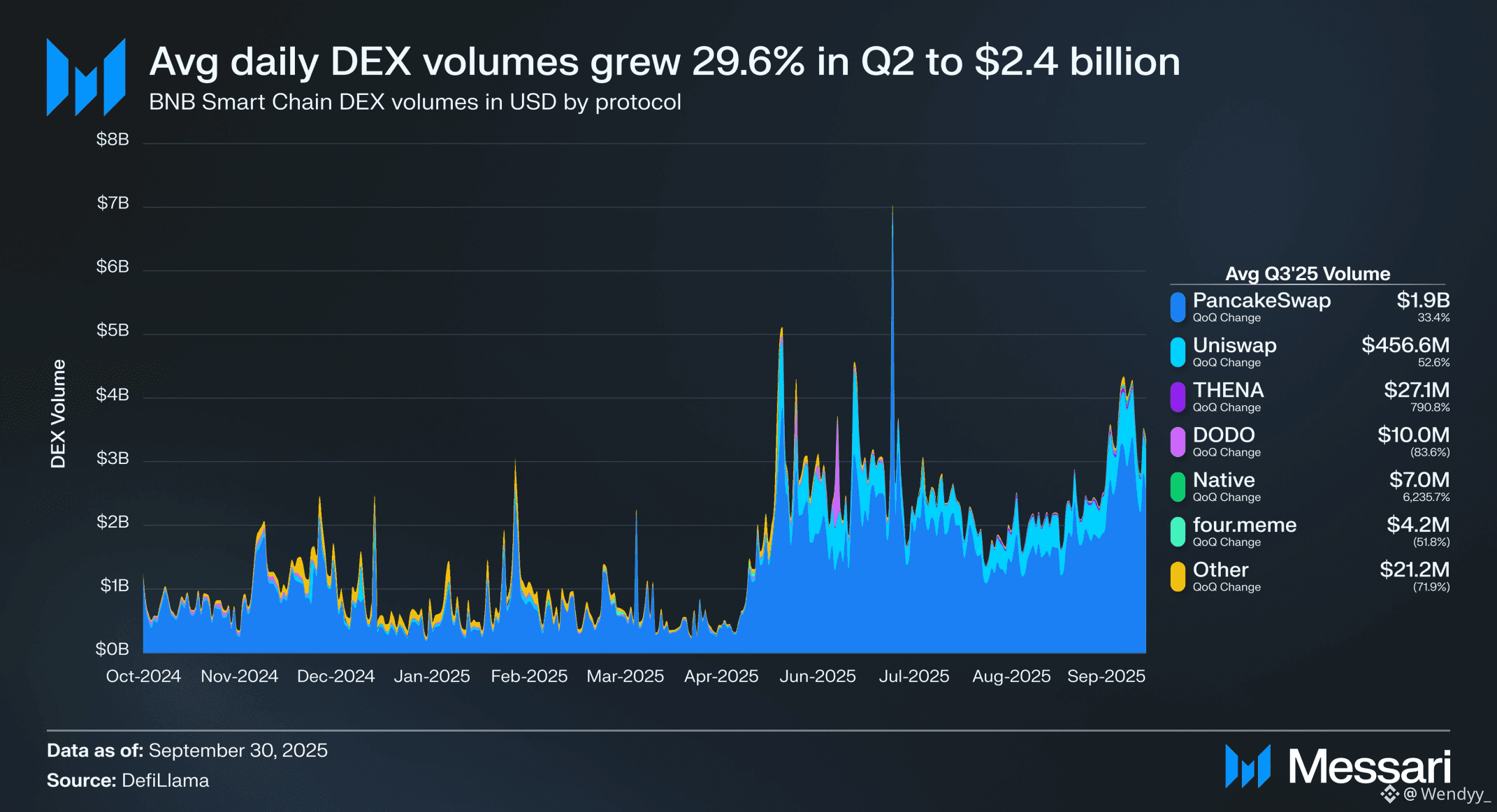The height and width of the screenshot is (812, 1497).
Task: Click the PancakeSwap $1.9B value
Action: 1422,300
